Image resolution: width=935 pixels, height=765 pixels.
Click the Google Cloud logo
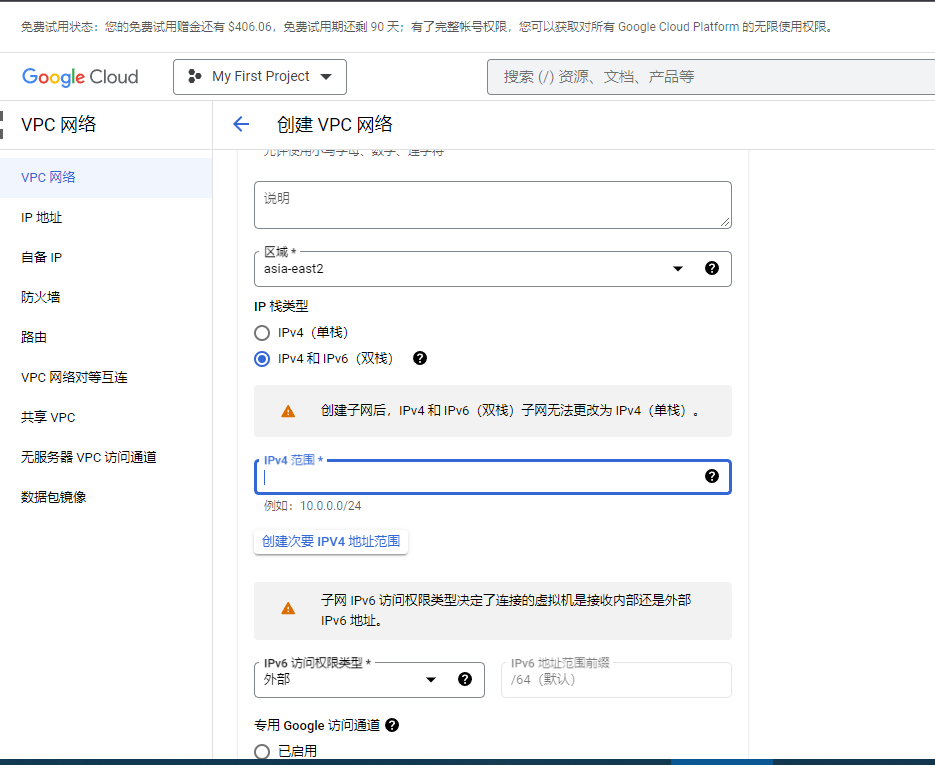click(80, 77)
